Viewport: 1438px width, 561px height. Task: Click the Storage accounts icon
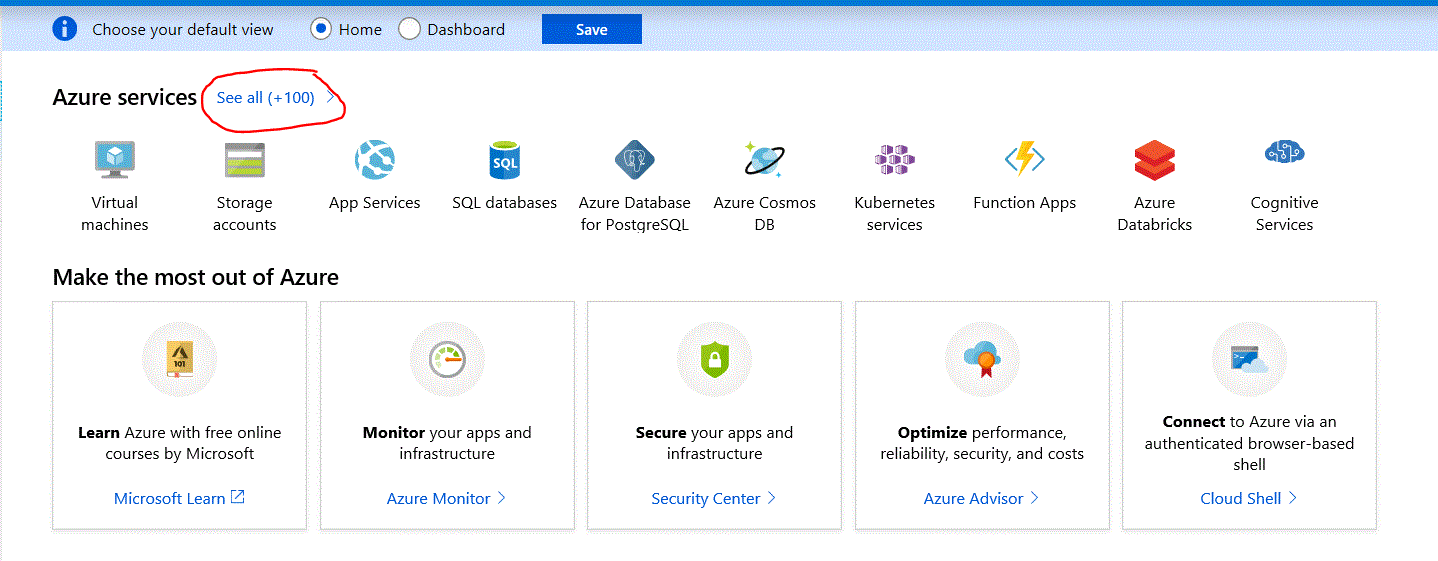pos(244,160)
